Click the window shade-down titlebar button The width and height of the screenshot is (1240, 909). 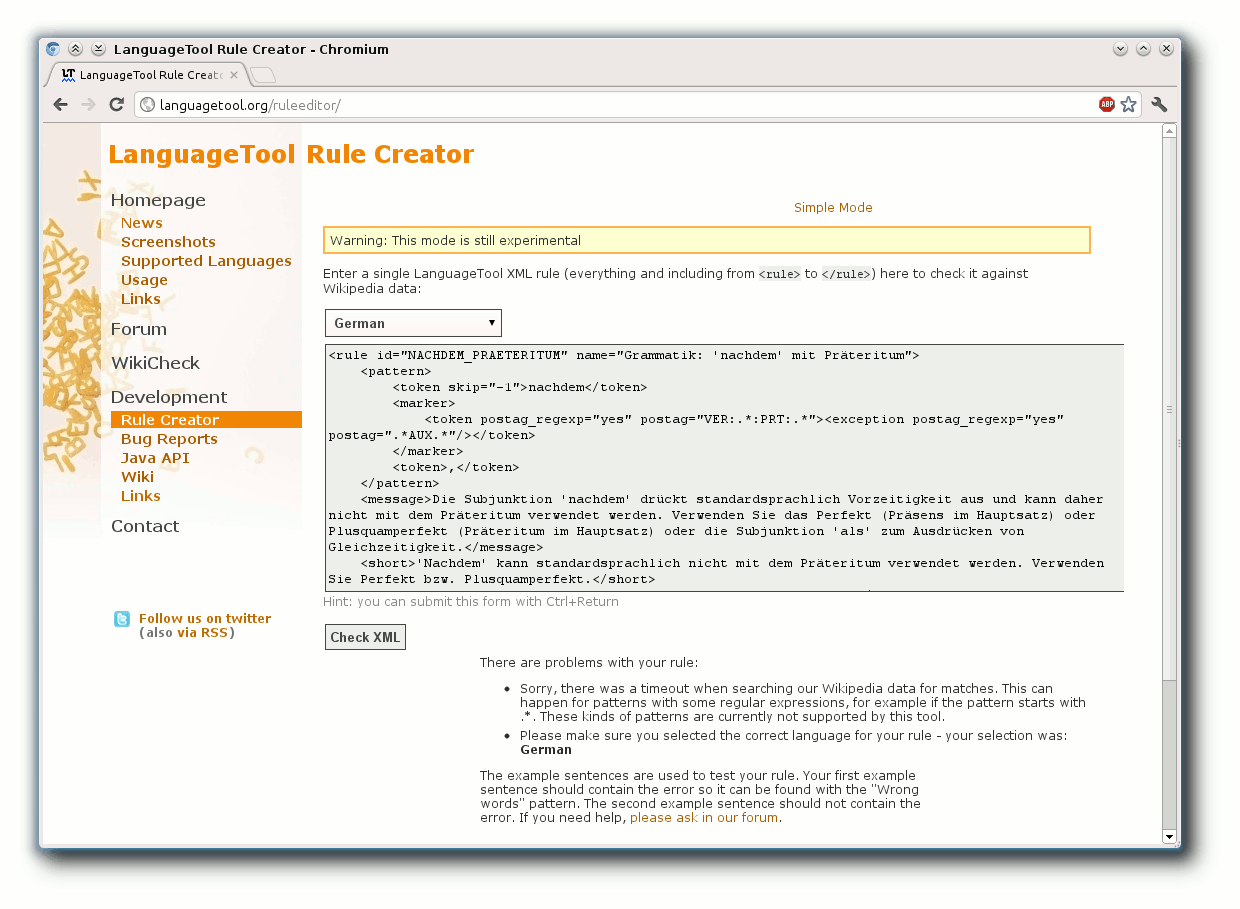point(98,49)
